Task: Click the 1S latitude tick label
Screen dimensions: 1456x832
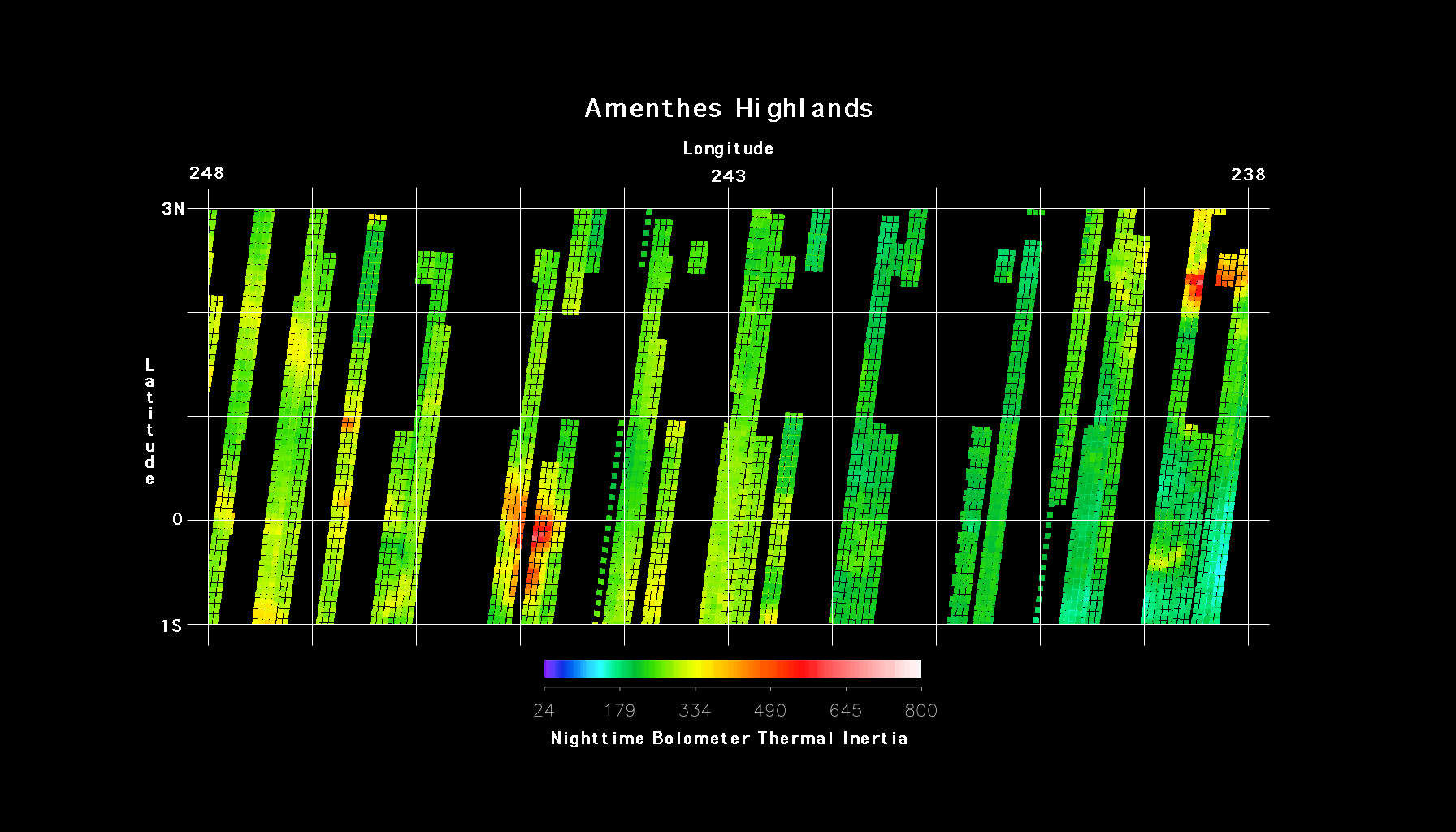Action: coord(171,626)
